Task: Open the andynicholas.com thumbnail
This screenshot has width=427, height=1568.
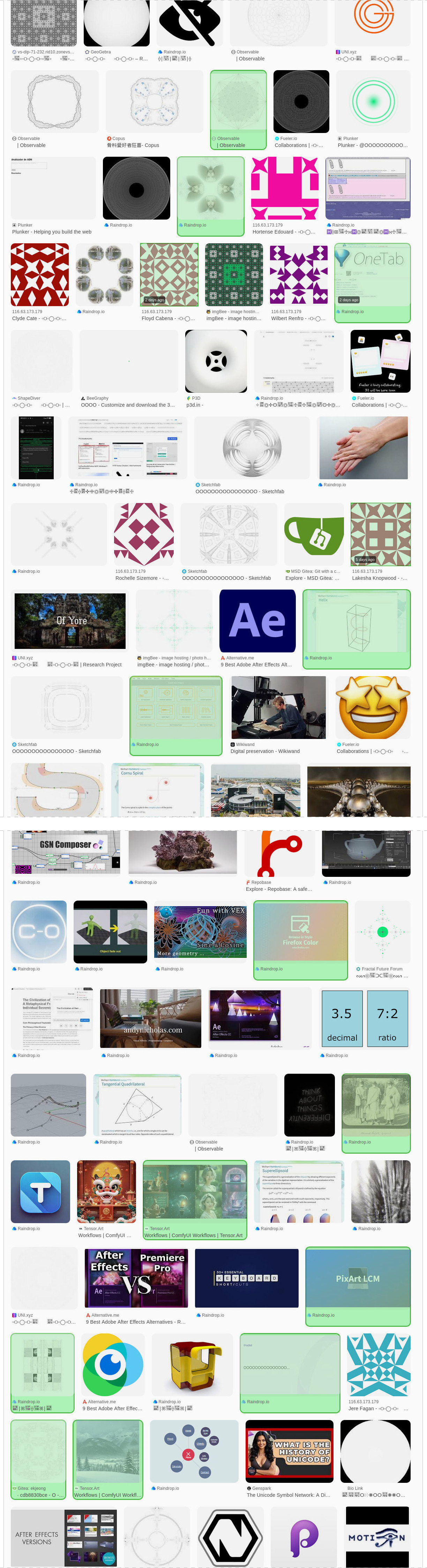Action: pos(151,1018)
